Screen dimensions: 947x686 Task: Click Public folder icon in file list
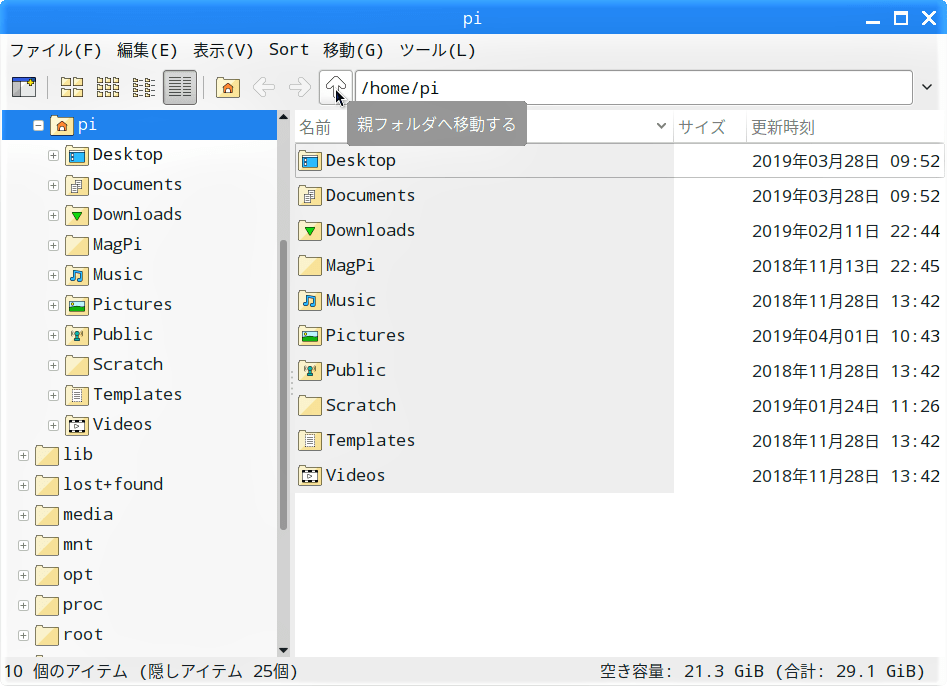coord(310,371)
